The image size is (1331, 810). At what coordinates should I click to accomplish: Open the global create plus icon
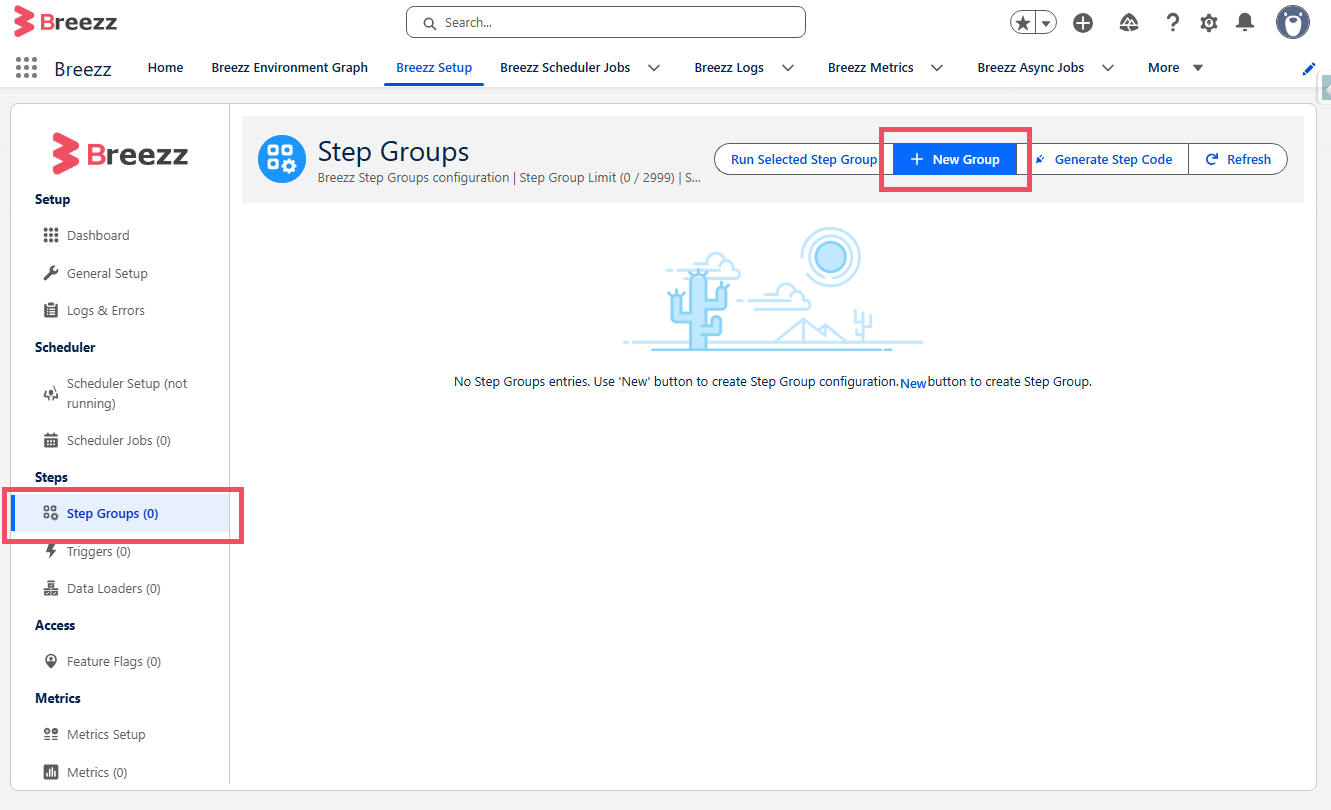click(1083, 23)
